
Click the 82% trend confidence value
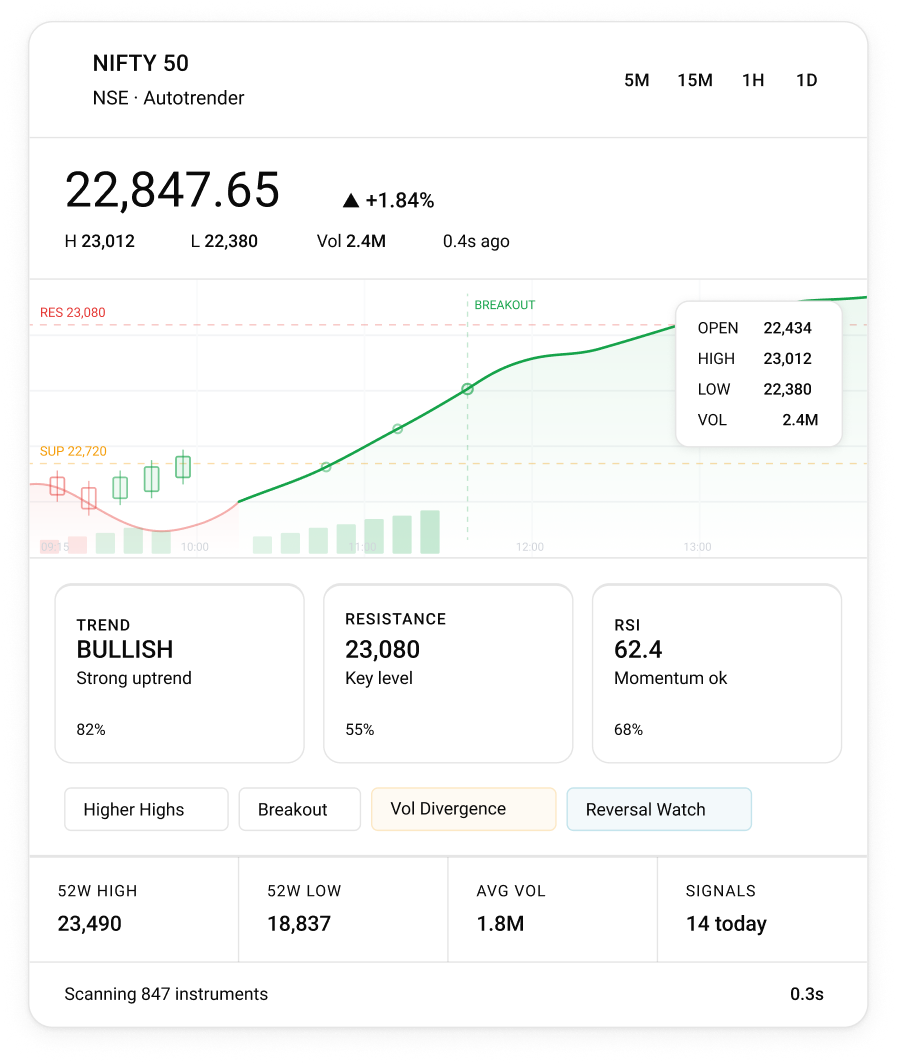91,729
